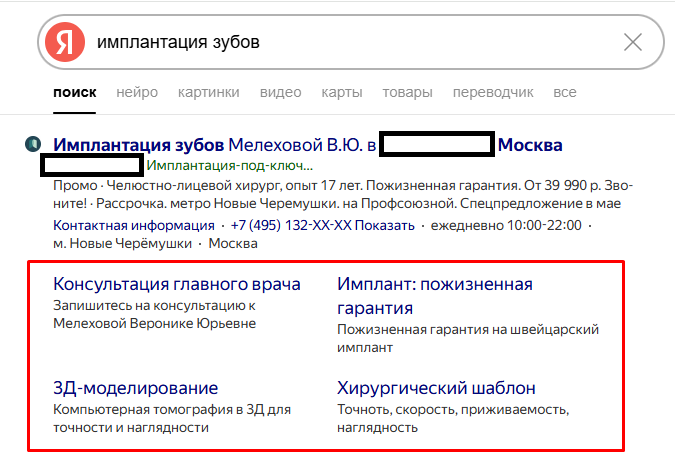Expand the 'все' services tab
The image size is (675, 465).
[565, 92]
